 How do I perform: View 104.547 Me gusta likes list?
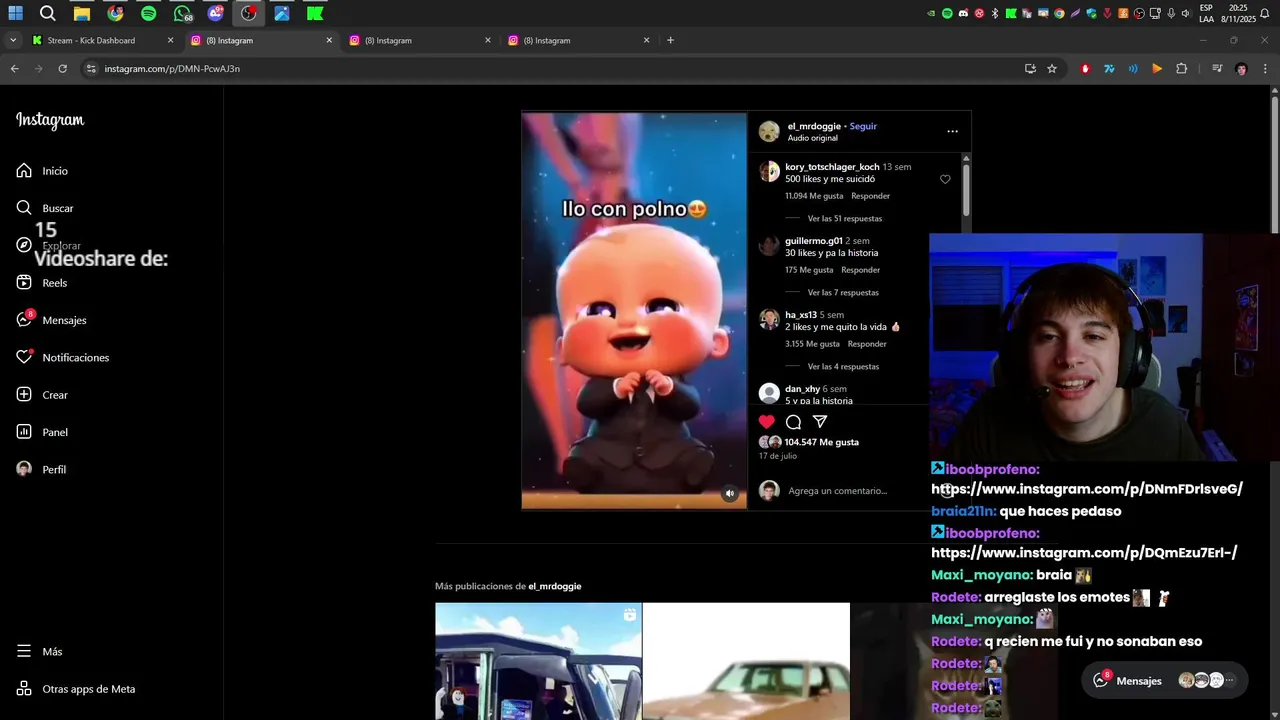821,442
